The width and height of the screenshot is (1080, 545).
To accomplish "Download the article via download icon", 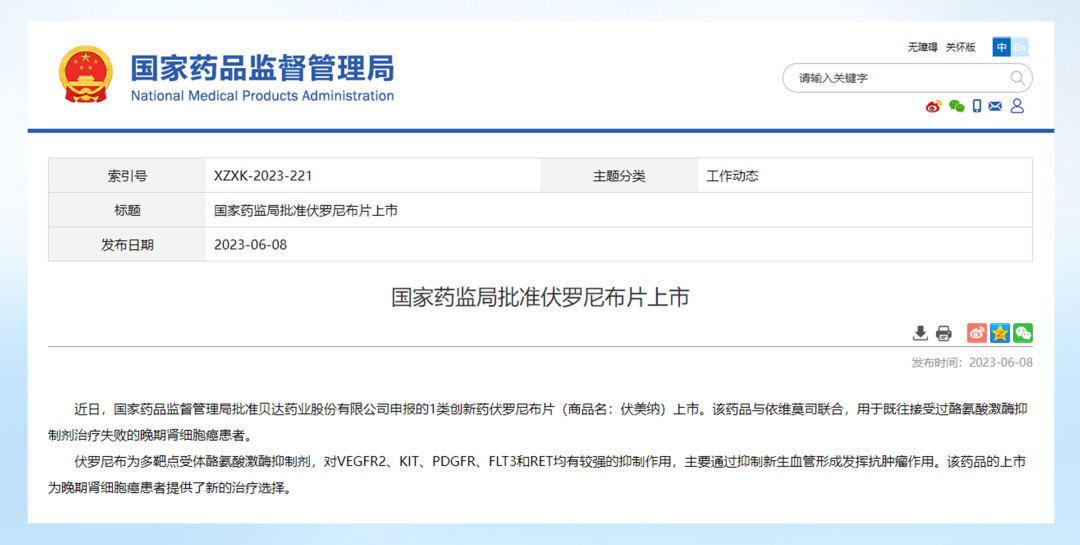I will pyautogui.click(x=920, y=333).
